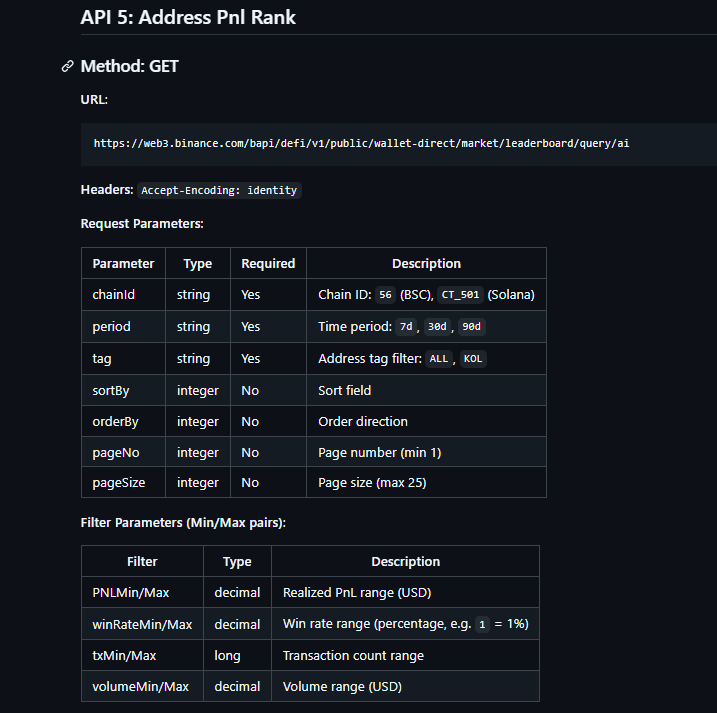Image resolution: width=717 pixels, height=713 pixels.
Task: Click the Order direction description cell
Action: pos(426,421)
